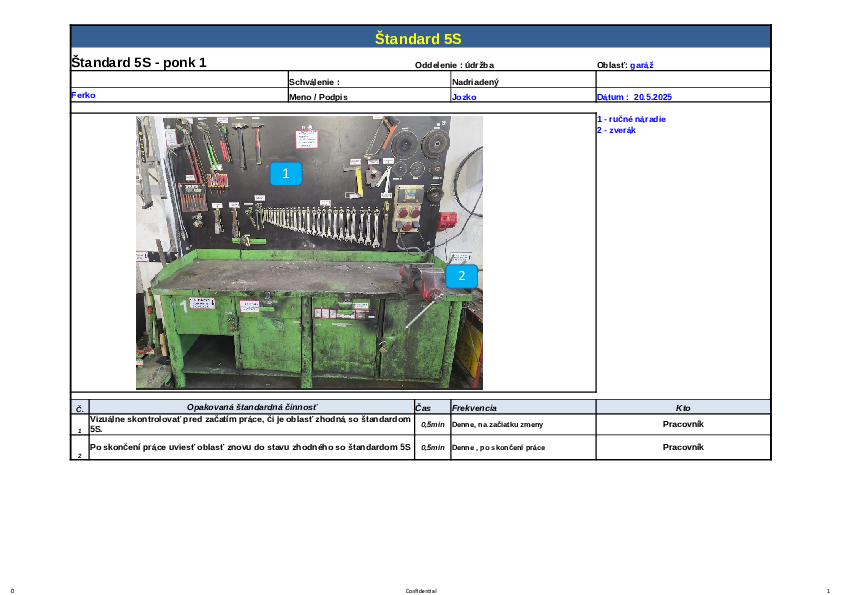
Task: Click blue marker 2 beside the vise
Action: [x=461, y=274]
